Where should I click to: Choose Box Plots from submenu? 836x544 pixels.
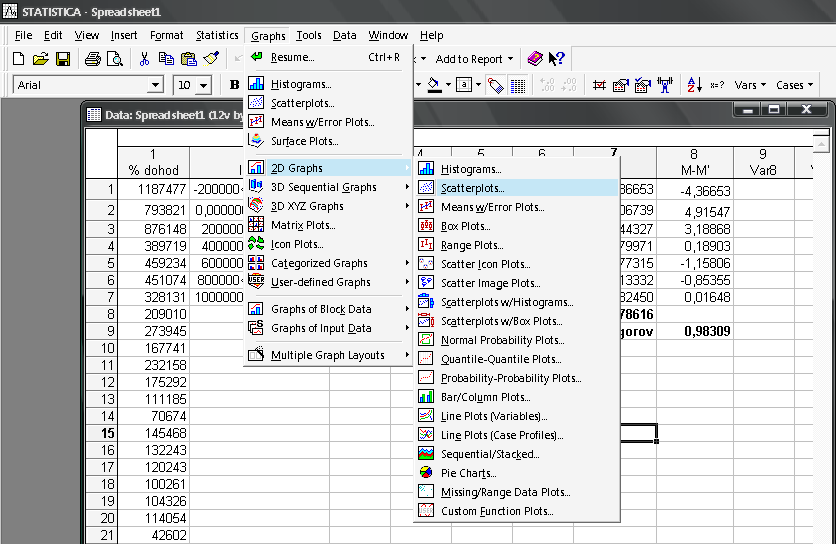click(x=517, y=226)
